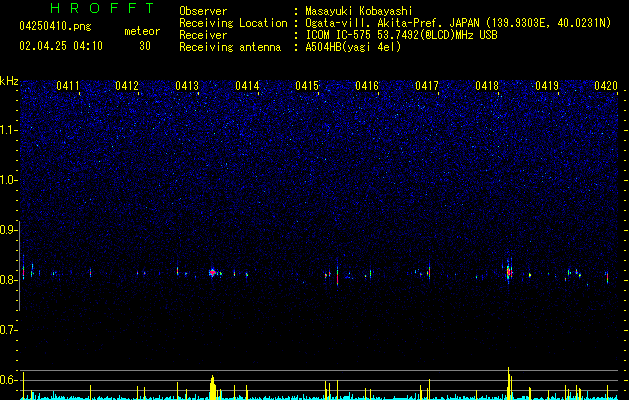Click the 0.6 kHz axis label
The image size is (629, 400).
pyautogui.click(x=8, y=380)
